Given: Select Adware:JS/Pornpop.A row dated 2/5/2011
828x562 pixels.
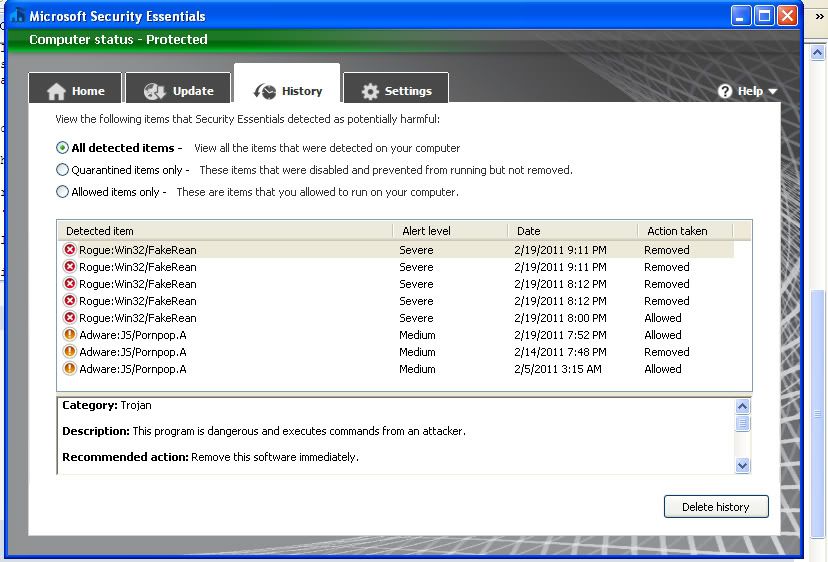Looking at the screenshot, I should pos(396,369).
